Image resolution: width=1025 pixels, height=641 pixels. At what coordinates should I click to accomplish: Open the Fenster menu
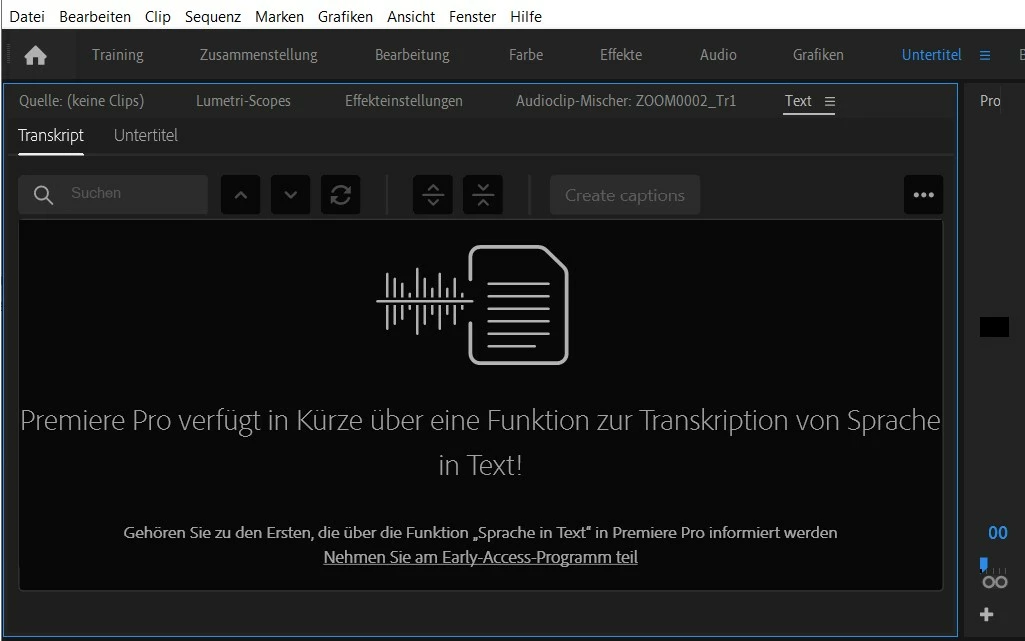coord(472,16)
